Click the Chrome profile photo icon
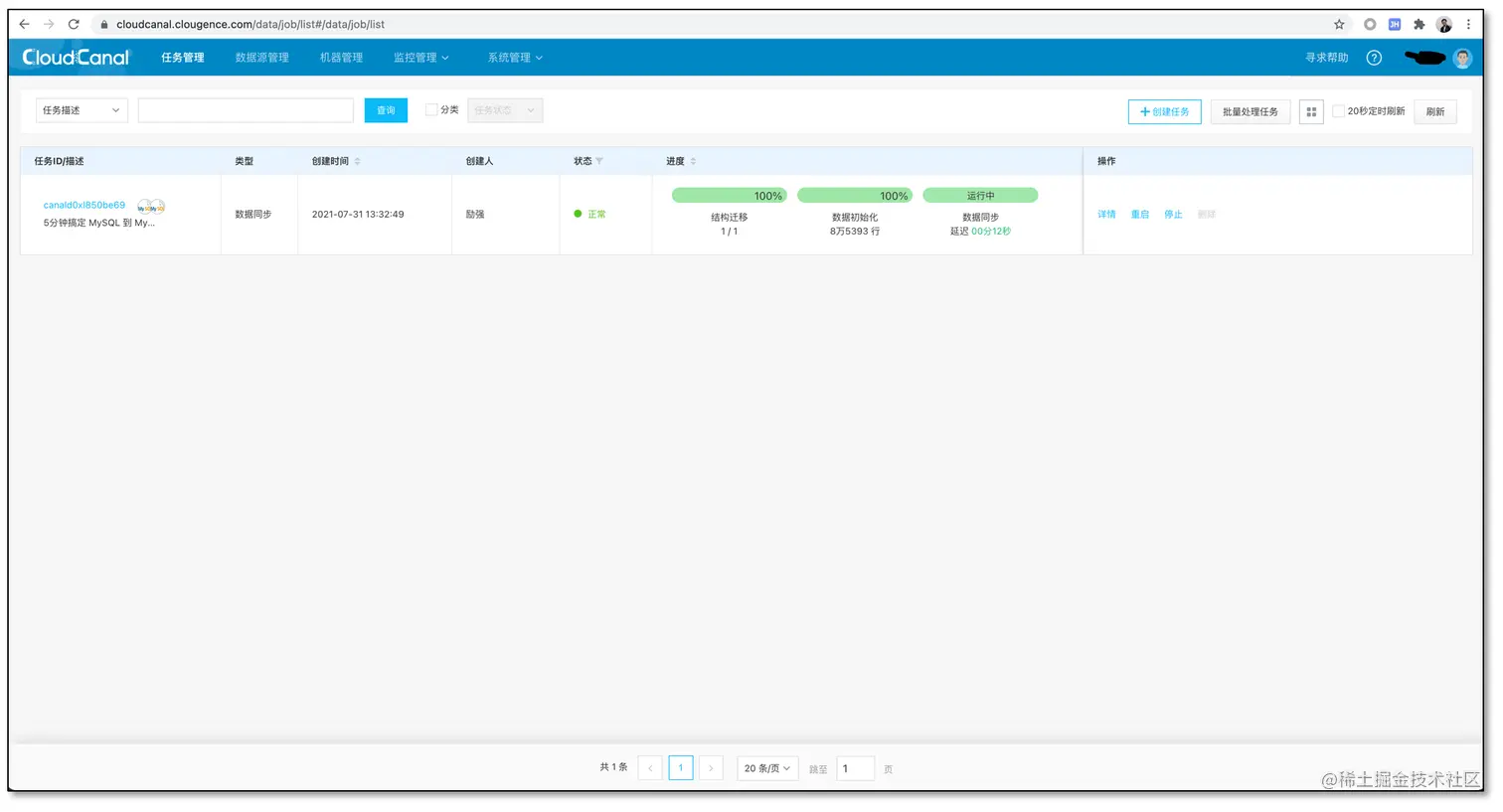Viewport: 1503px width, 812px height. click(1444, 24)
